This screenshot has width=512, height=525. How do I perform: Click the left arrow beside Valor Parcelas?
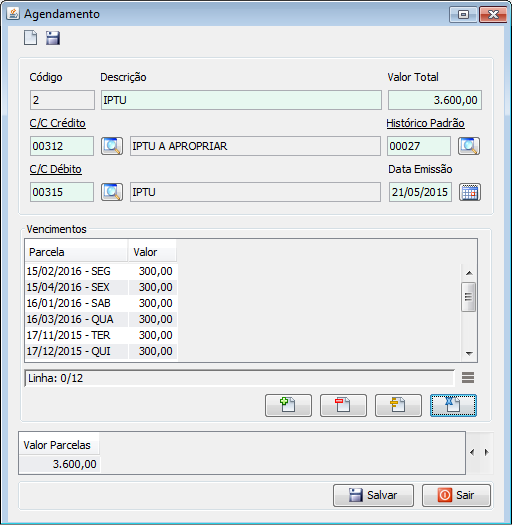(x=472, y=452)
